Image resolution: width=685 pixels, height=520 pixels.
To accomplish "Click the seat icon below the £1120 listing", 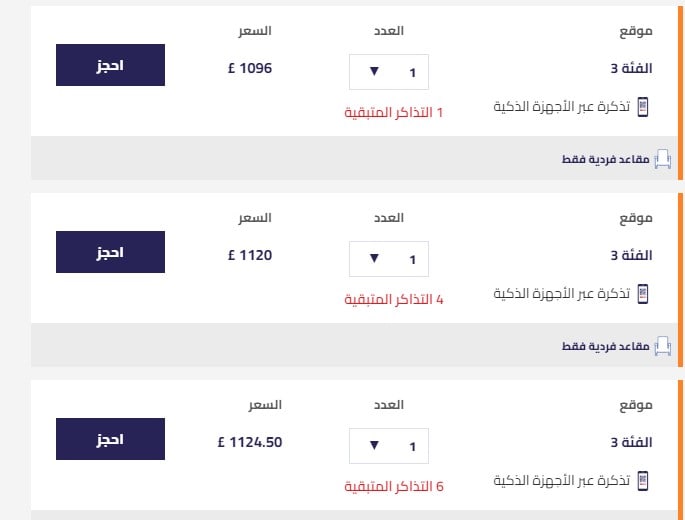I will (662, 347).
